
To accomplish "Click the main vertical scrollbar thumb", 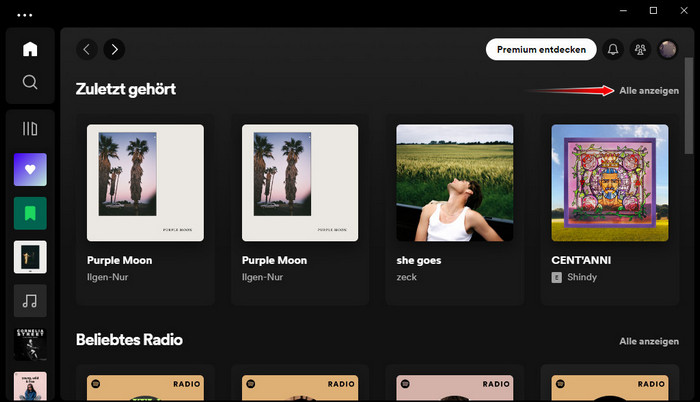I will (x=689, y=106).
